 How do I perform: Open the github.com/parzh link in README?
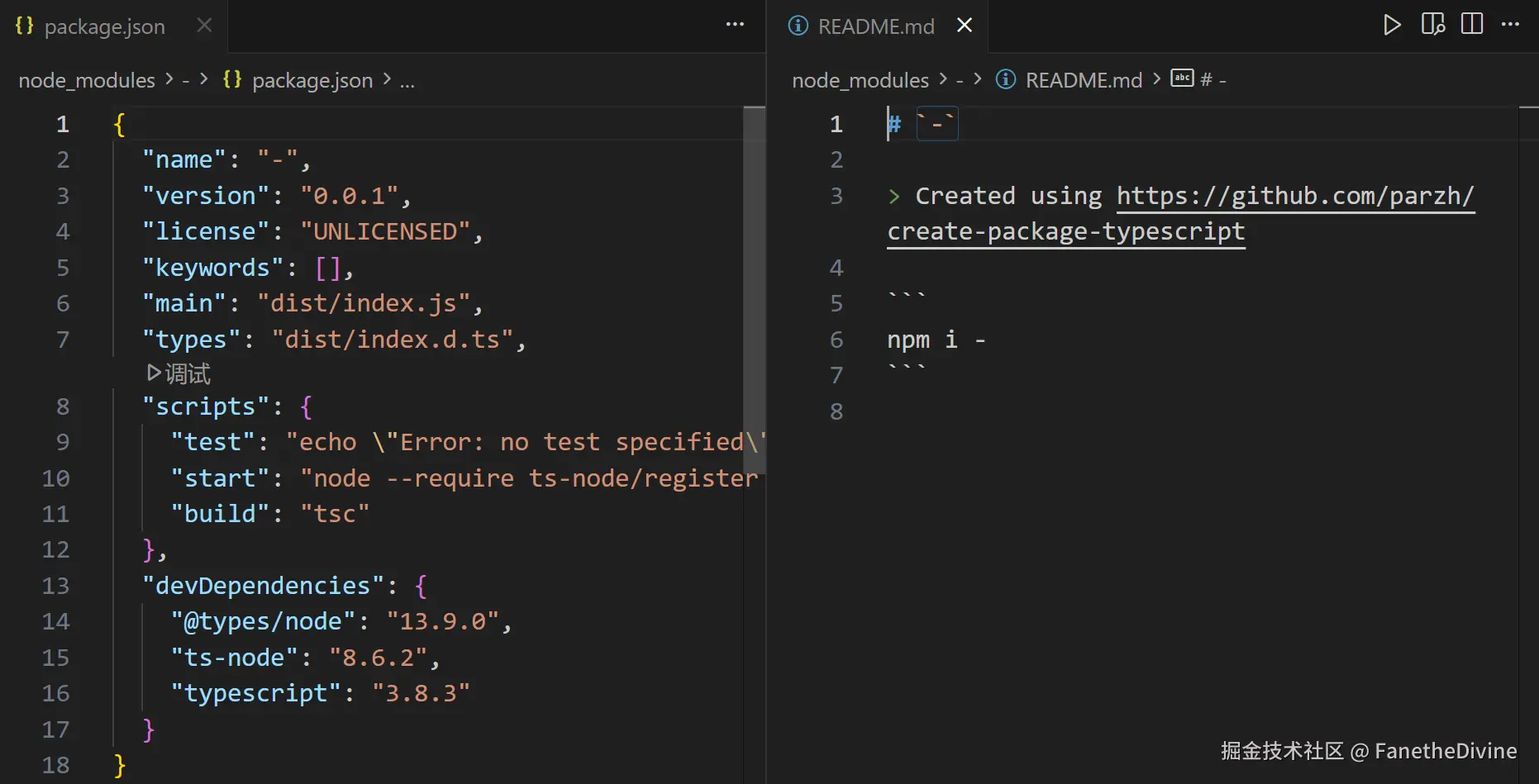click(1294, 197)
